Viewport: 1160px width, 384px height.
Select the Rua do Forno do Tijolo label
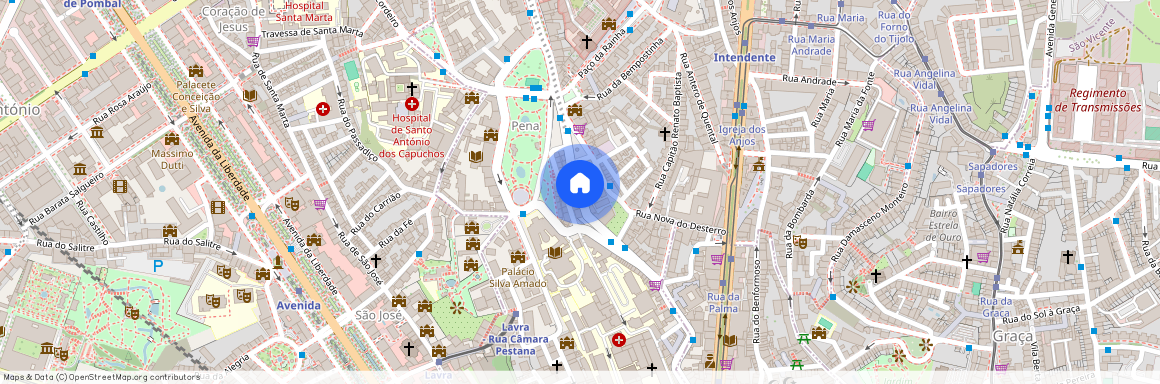click(894, 27)
